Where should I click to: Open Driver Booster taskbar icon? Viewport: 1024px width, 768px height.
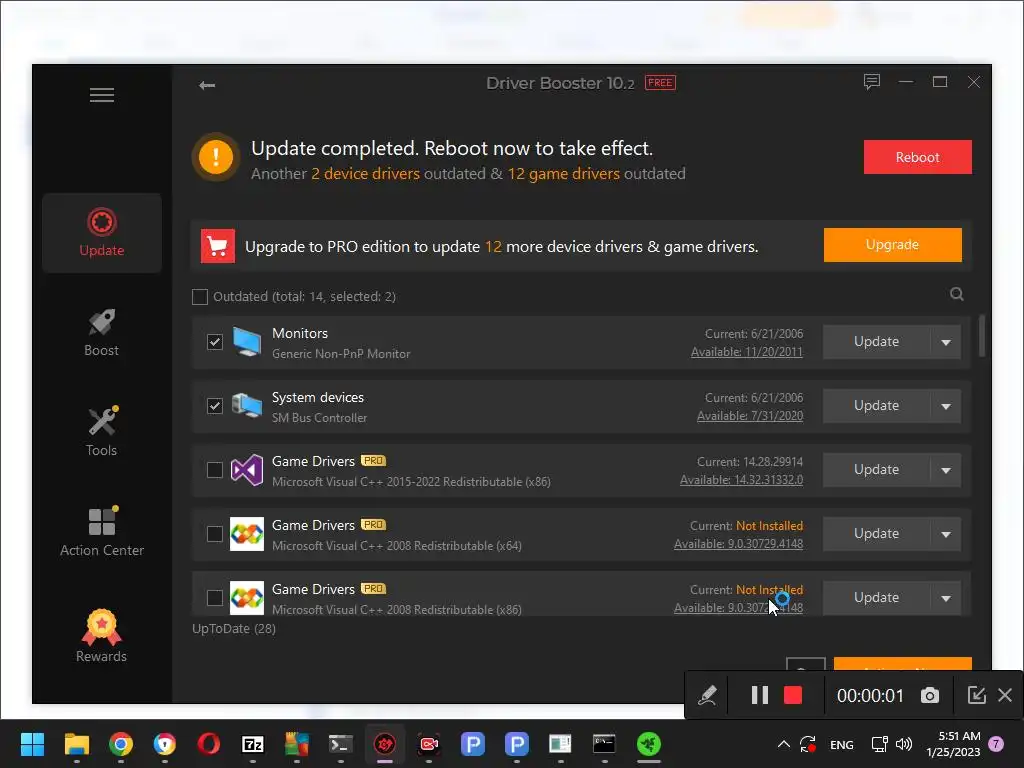385,744
